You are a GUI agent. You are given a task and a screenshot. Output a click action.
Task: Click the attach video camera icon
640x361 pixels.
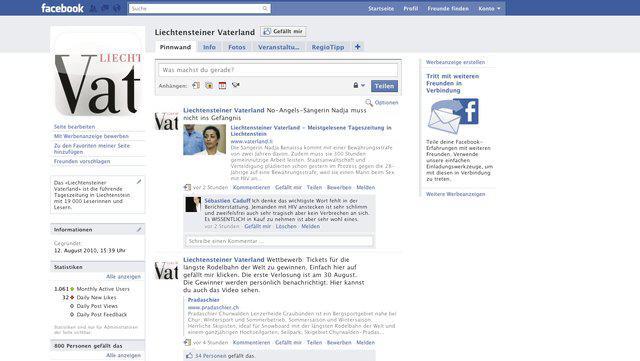tap(236, 85)
